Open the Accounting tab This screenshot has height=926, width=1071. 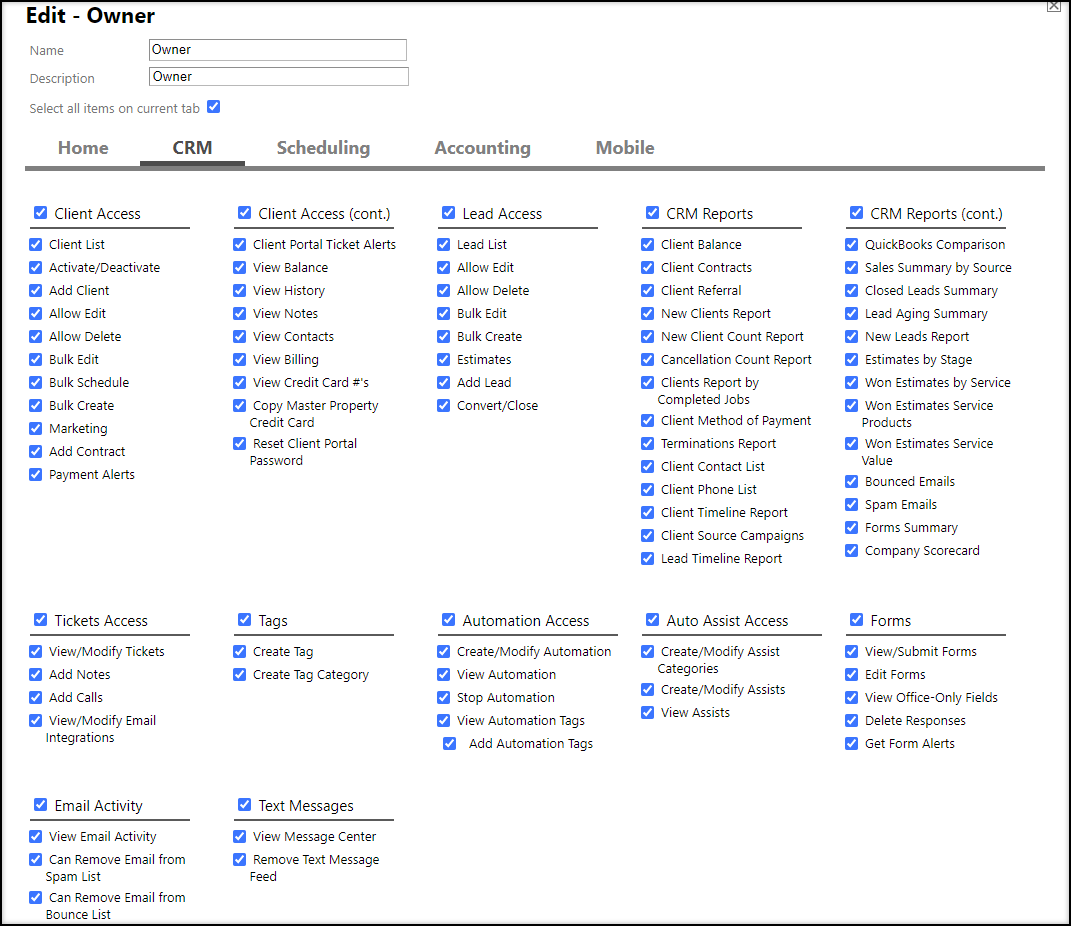click(x=482, y=147)
